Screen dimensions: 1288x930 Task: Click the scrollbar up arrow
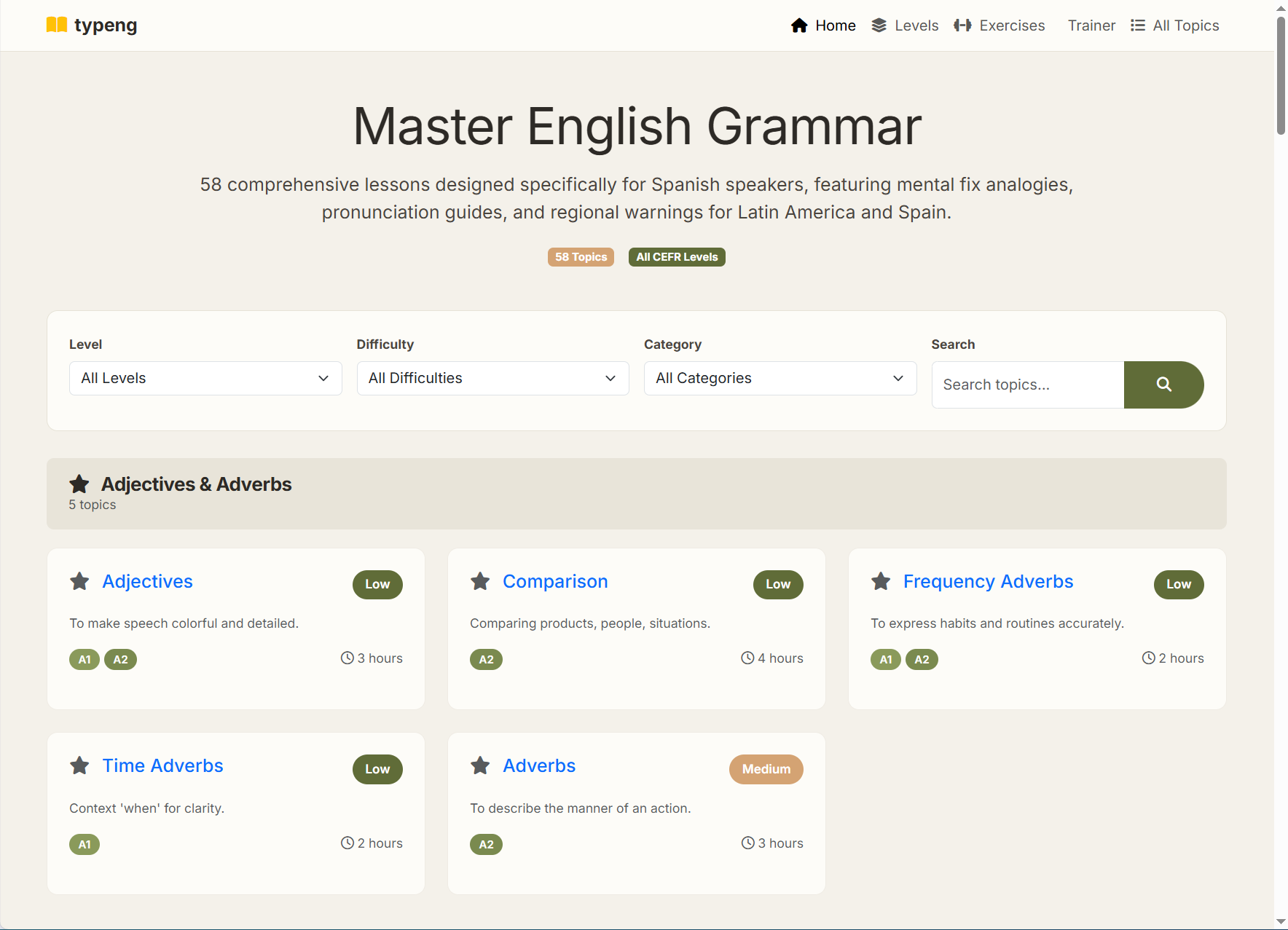coord(1281,8)
